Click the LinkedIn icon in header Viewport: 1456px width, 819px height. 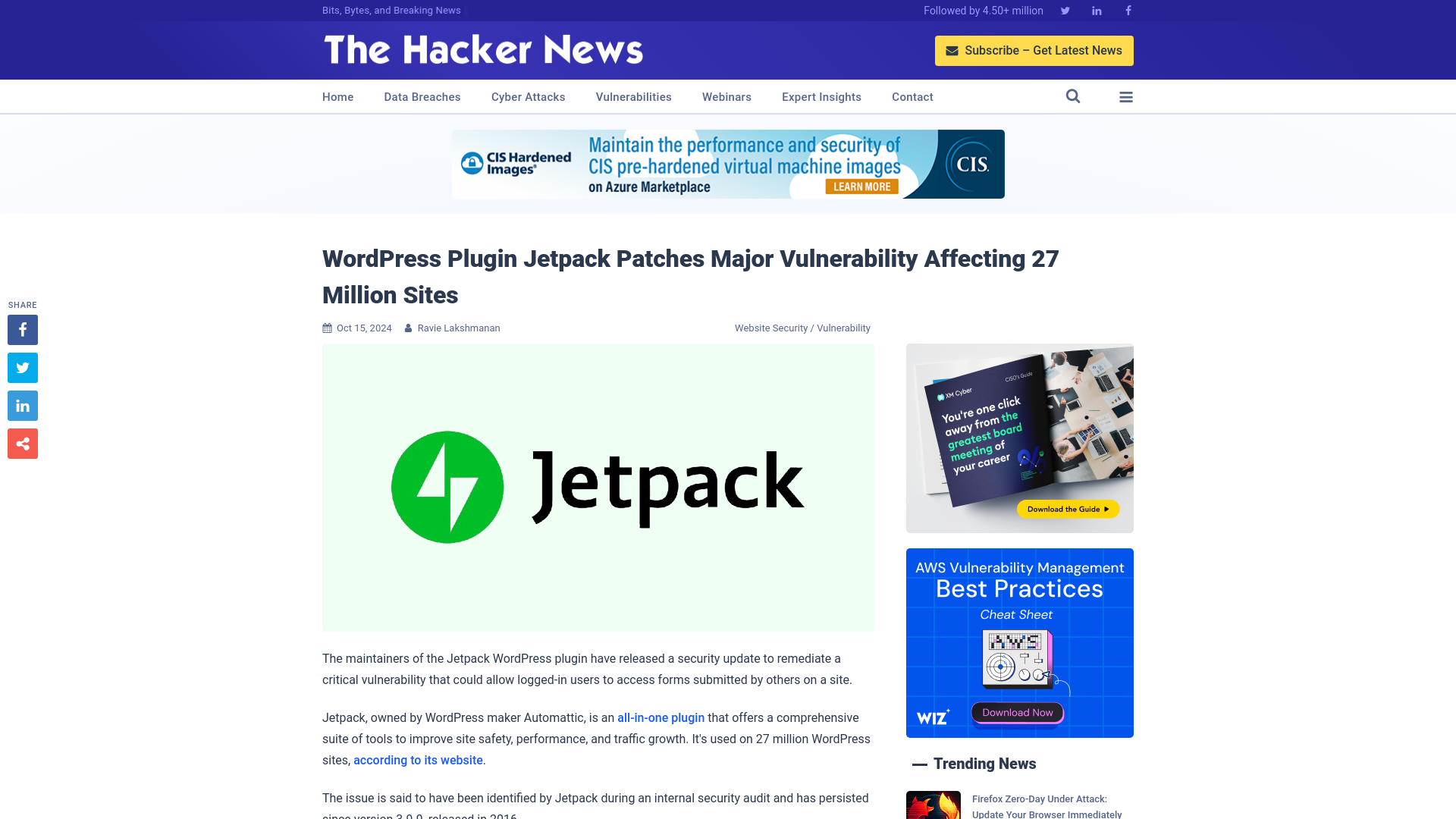pos(1096,10)
